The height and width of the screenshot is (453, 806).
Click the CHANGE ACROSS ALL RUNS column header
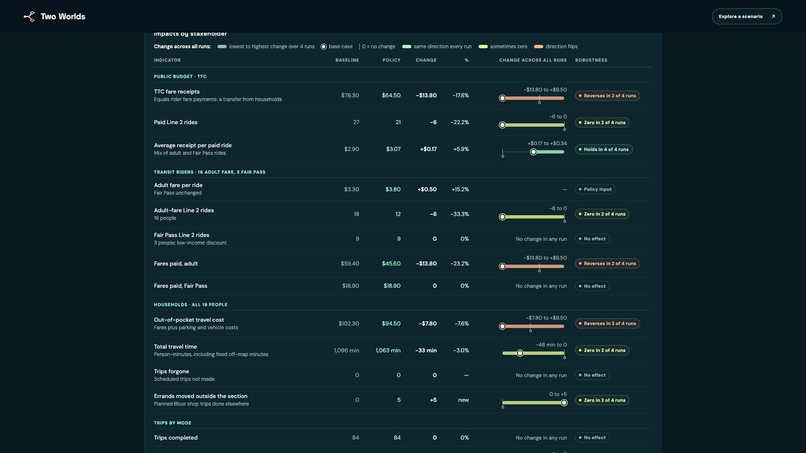tap(533, 60)
